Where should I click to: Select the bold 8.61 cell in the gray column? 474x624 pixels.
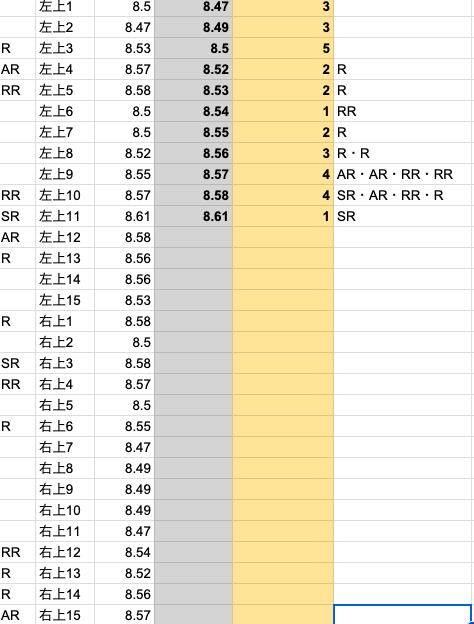193,216
